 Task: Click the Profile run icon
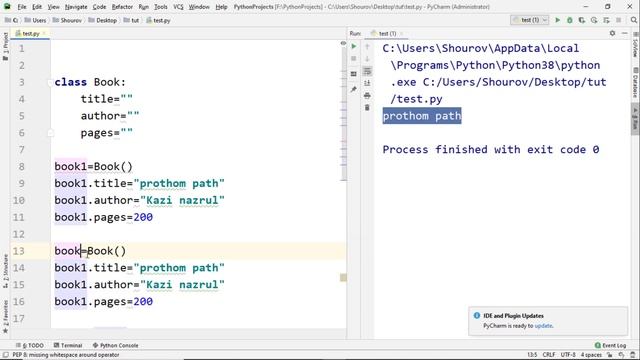click(x=594, y=20)
